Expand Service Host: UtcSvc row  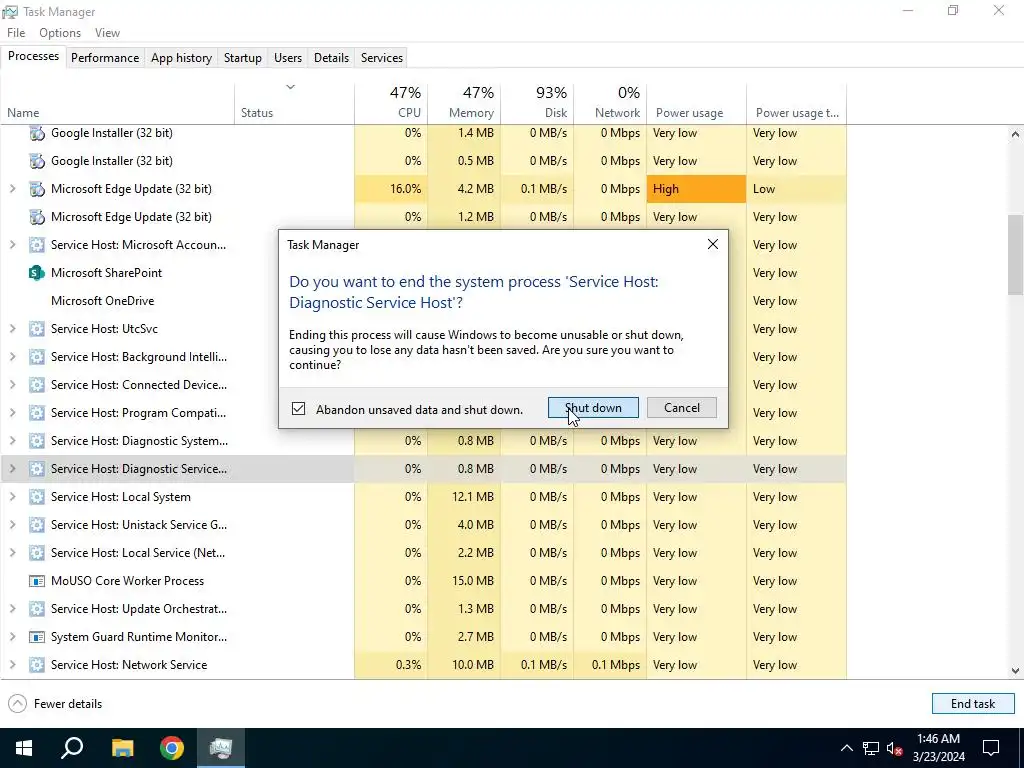tap(12, 328)
